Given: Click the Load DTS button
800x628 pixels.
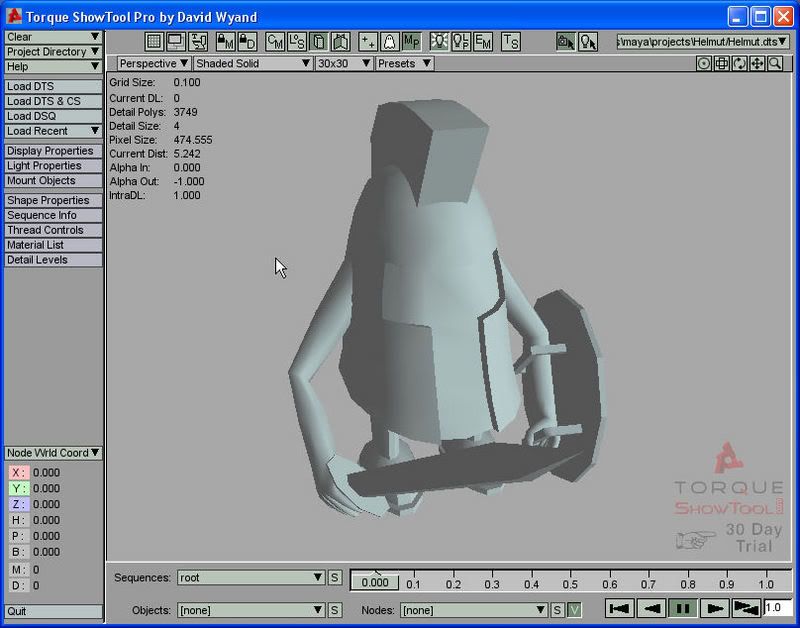Looking at the screenshot, I should tap(53, 87).
